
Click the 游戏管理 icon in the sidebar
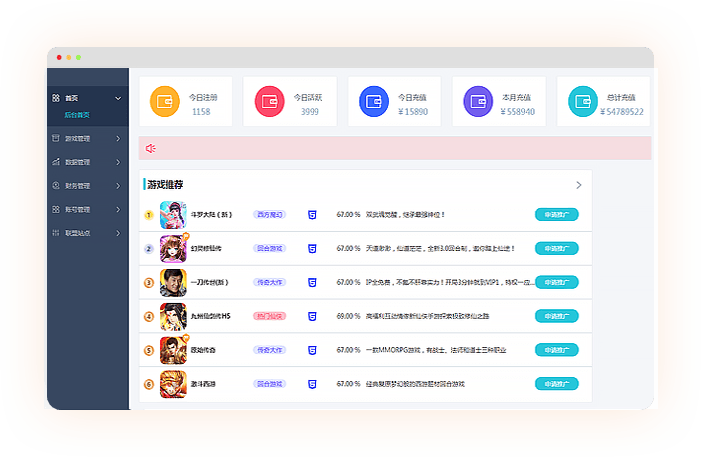[56, 138]
